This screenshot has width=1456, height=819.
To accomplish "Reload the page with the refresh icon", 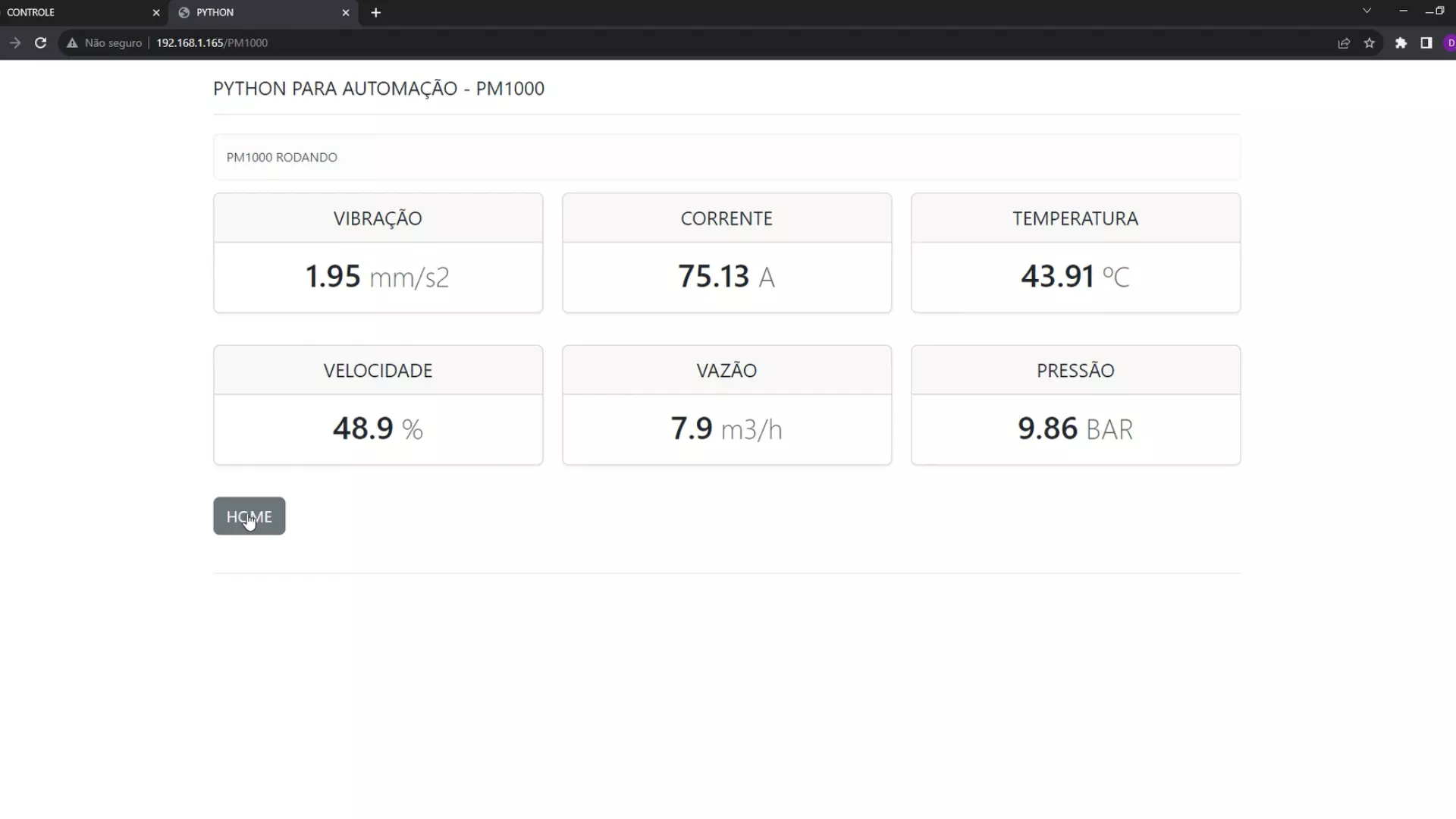I will pos(42,43).
